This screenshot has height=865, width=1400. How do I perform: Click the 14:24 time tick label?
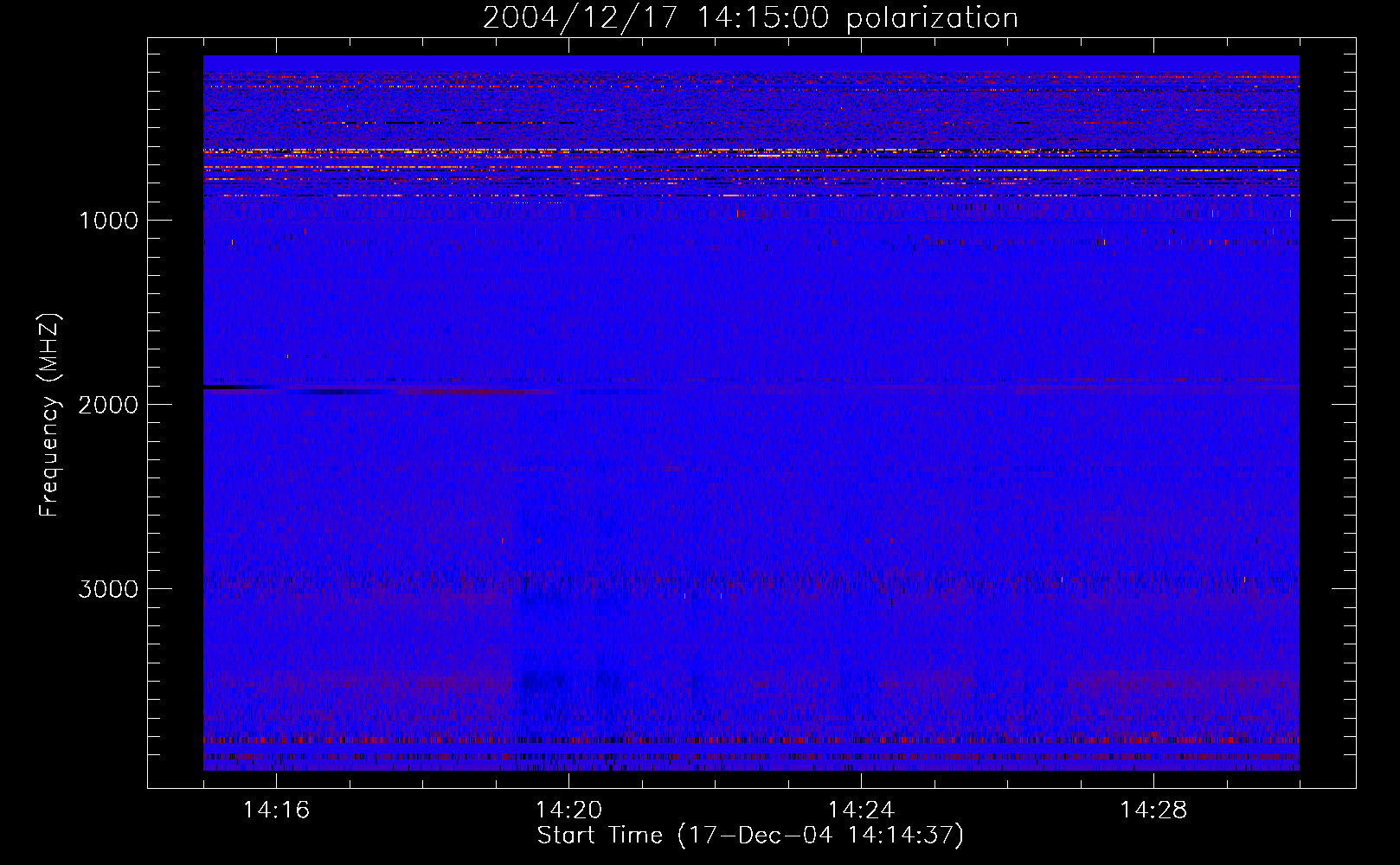pos(861,811)
